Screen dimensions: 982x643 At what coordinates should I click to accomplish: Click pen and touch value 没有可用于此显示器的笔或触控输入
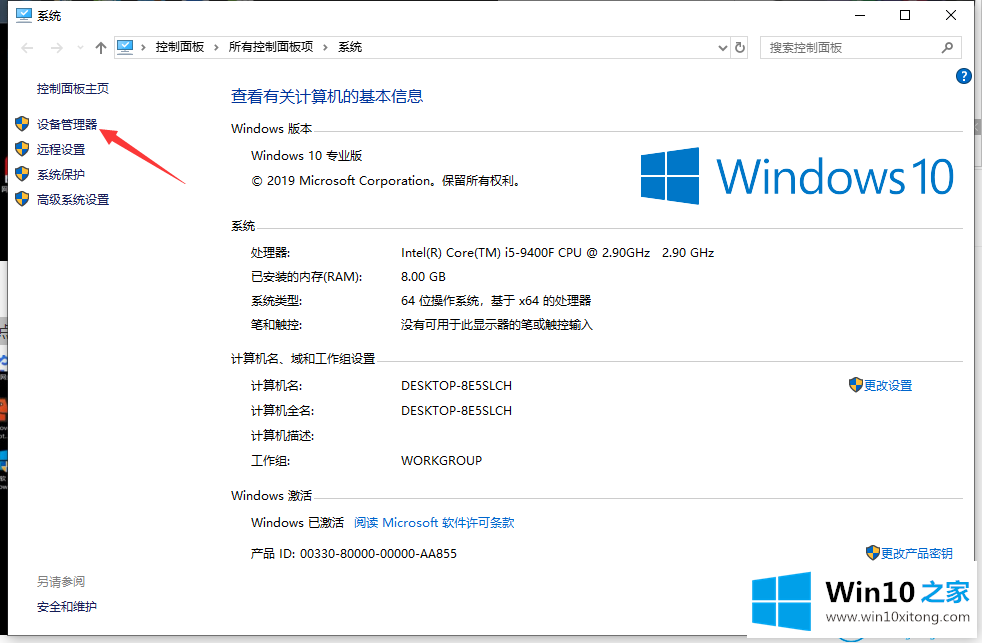click(x=497, y=324)
